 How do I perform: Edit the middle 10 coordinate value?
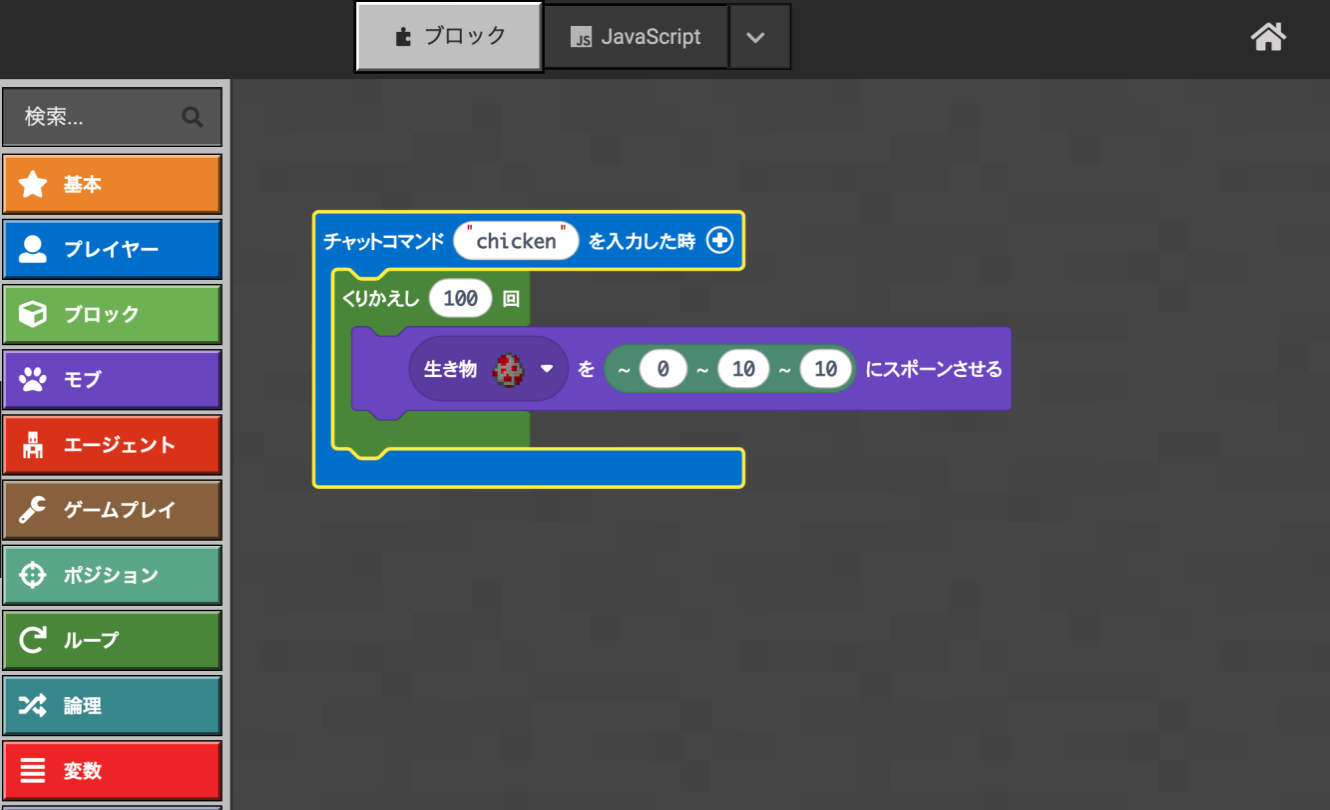click(x=743, y=369)
